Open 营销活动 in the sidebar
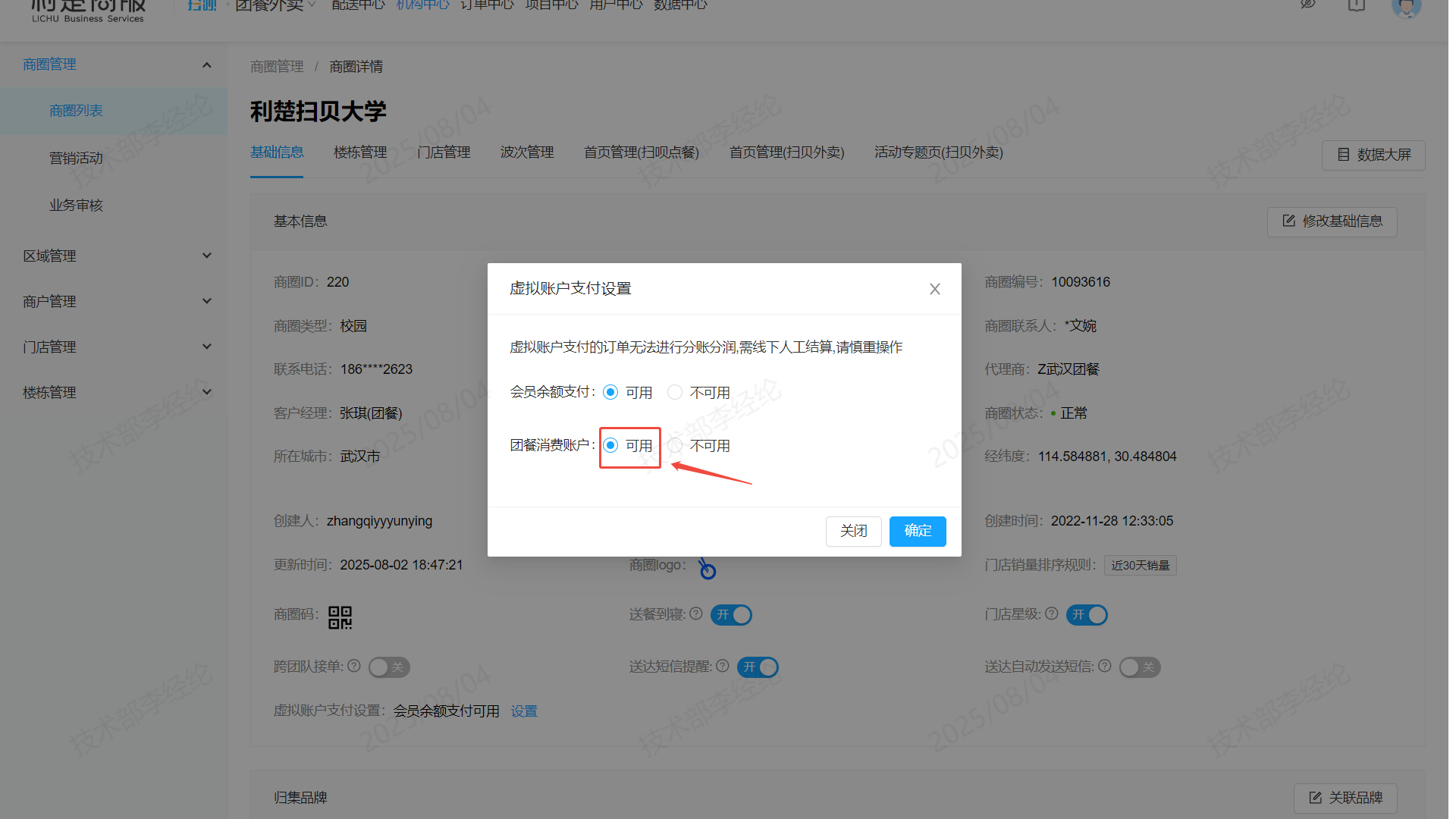The width and height of the screenshot is (1456, 819). 76,158
